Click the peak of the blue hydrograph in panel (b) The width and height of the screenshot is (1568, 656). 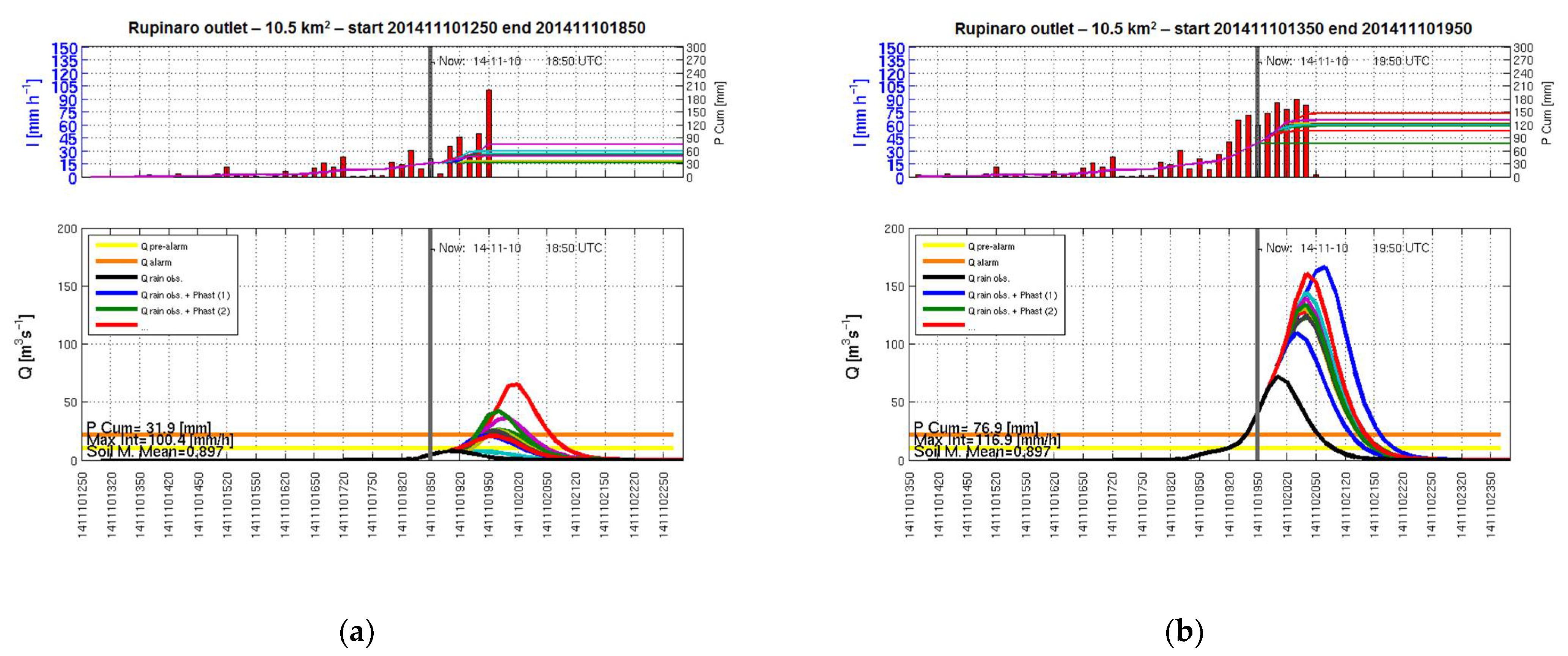point(1325,267)
